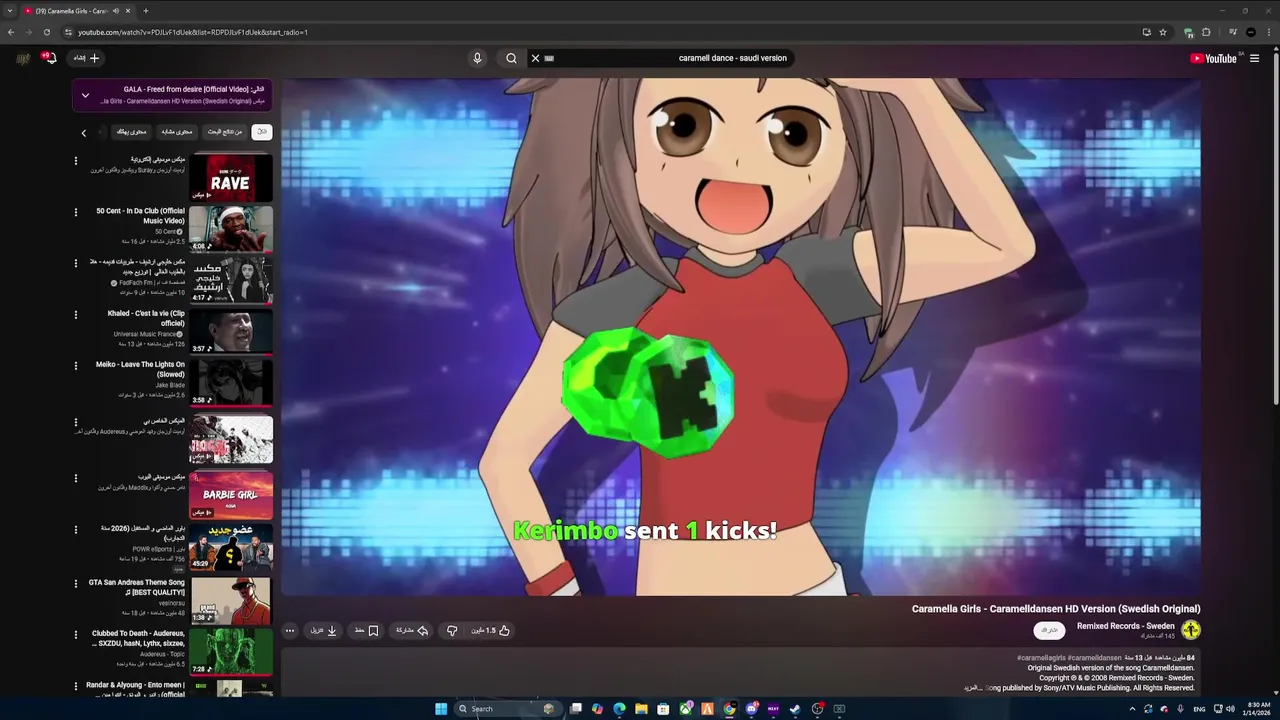
Task: Open the hamburger guide menu
Action: coord(1254,58)
